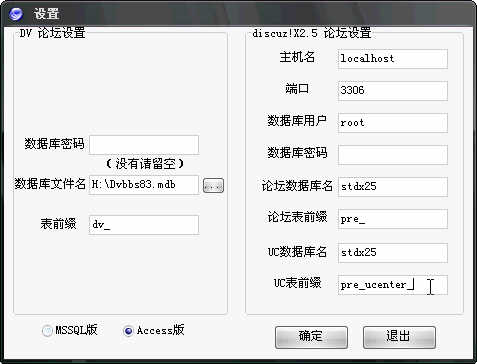This screenshot has width=477, height=364.
Task: Click the discuz!X2.5 论坛设置 group title
Action: coord(312,33)
